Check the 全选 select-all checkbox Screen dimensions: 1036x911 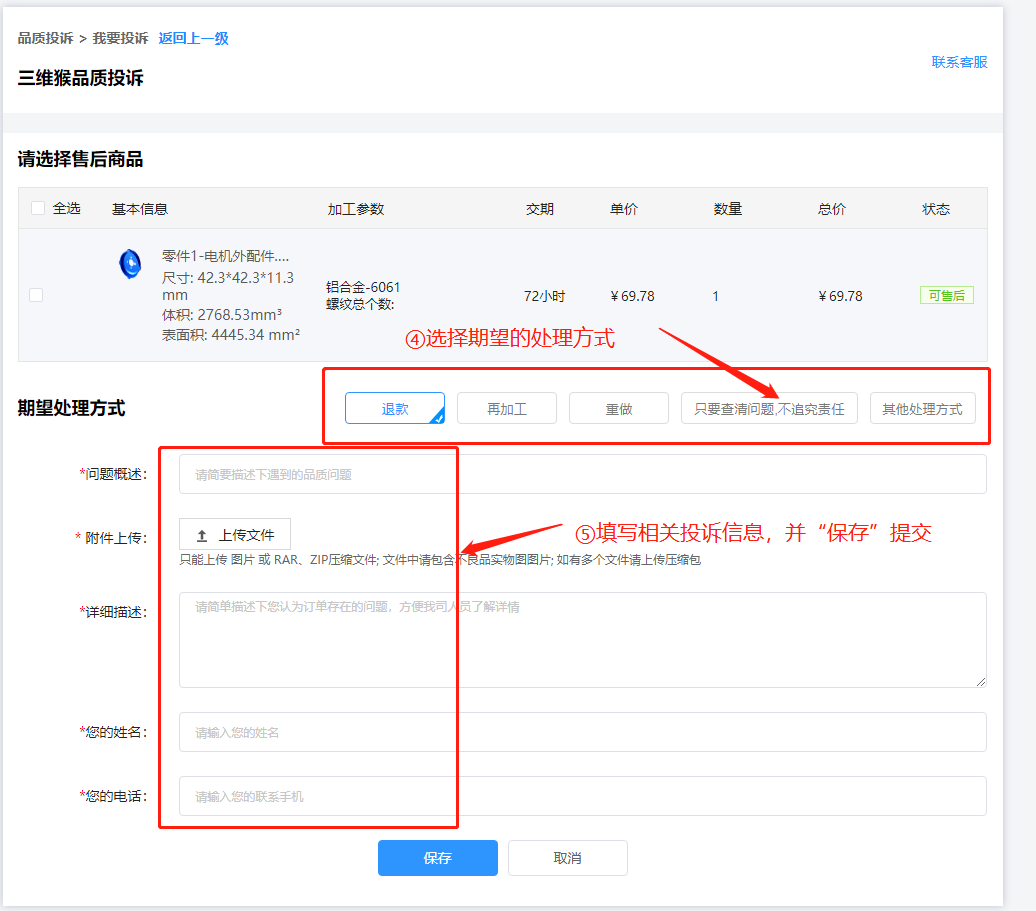(38, 209)
